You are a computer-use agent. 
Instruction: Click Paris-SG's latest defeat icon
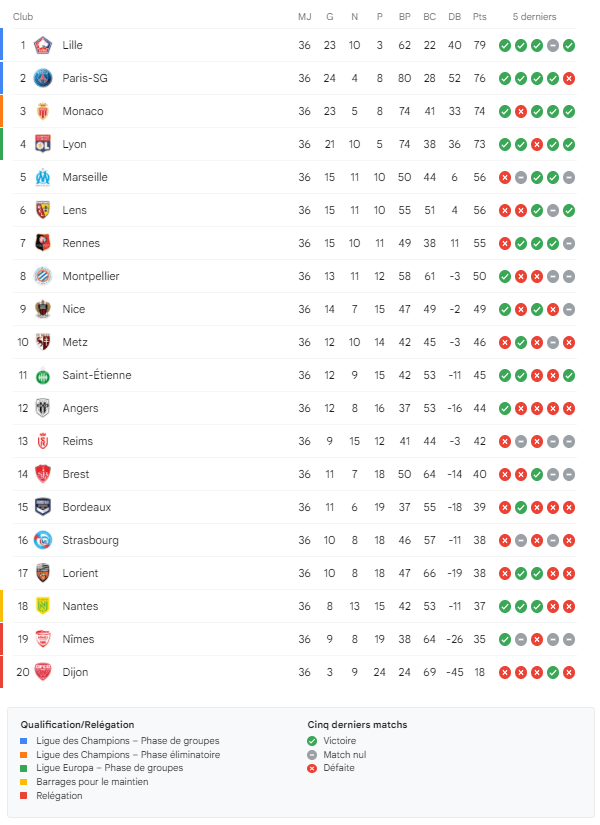pyautogui.click(x=569, y=78)
